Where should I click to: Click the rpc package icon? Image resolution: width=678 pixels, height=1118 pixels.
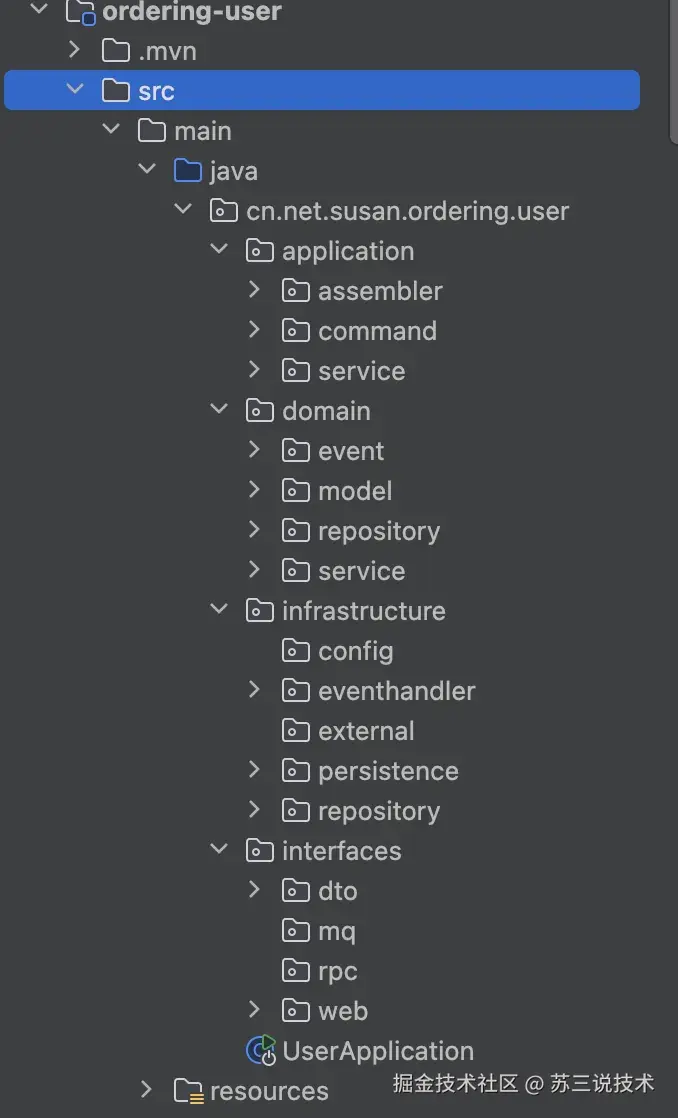(x=296, y=971)
